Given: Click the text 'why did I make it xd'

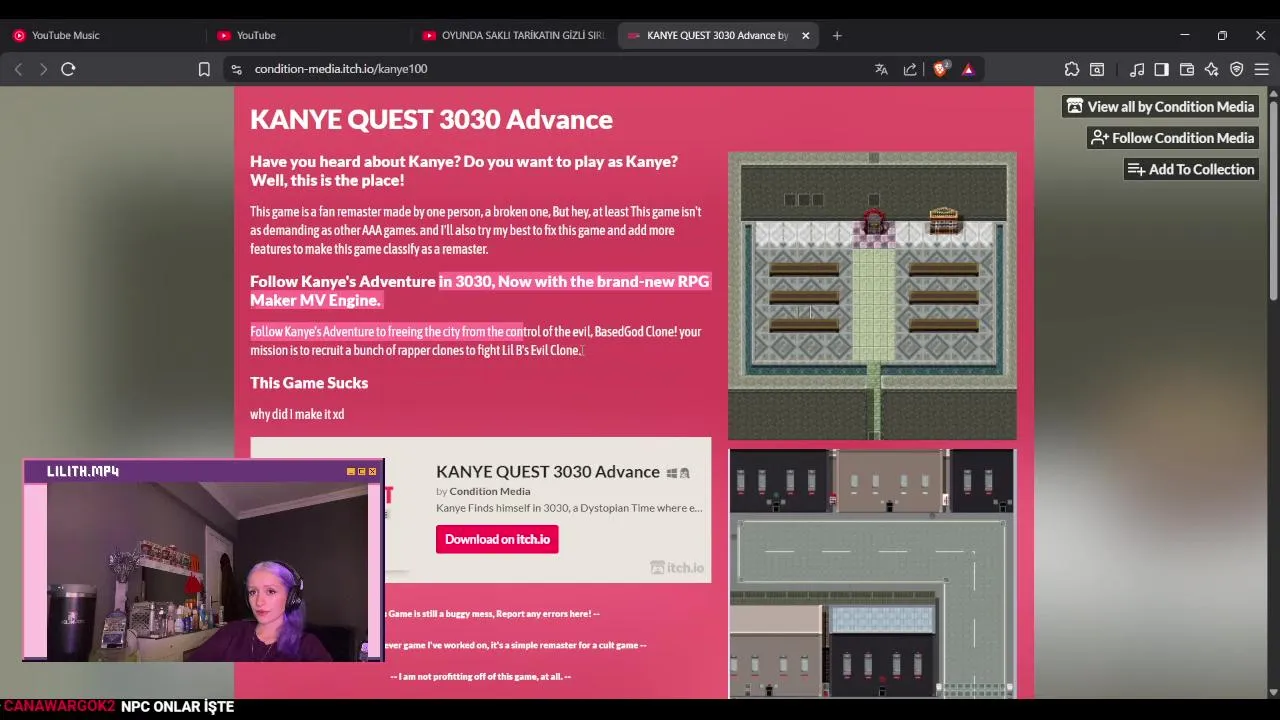Looking at the screenshot, I should click(297, 414).
